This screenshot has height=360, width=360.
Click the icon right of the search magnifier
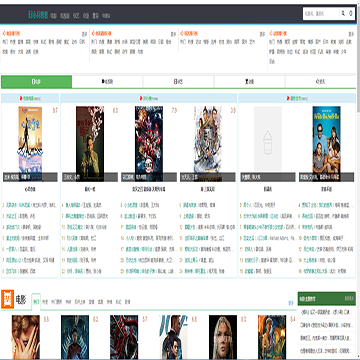coord(350,14)
